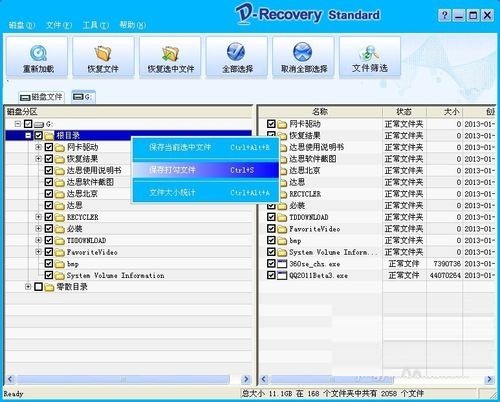
Task: Switch to the G: tab
Action: coord(83,97)
